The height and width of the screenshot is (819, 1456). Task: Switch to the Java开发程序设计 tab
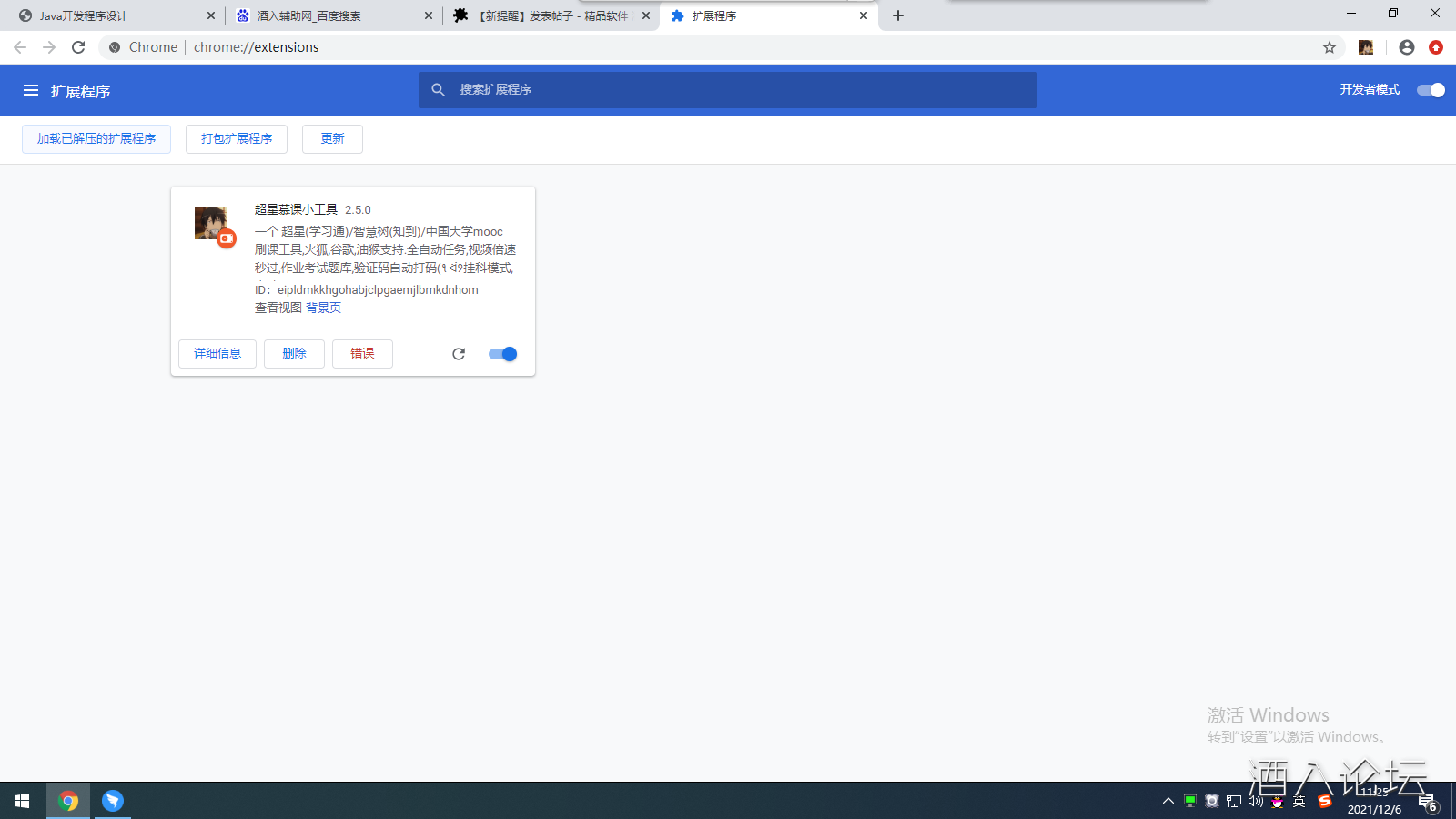point(109,15)
